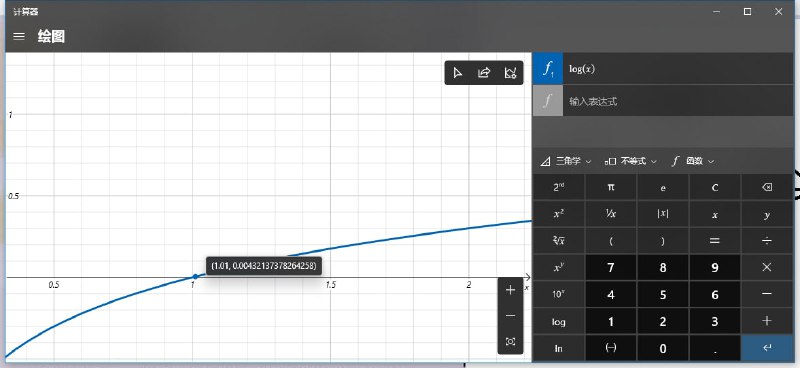Click the π constant key

611,187
